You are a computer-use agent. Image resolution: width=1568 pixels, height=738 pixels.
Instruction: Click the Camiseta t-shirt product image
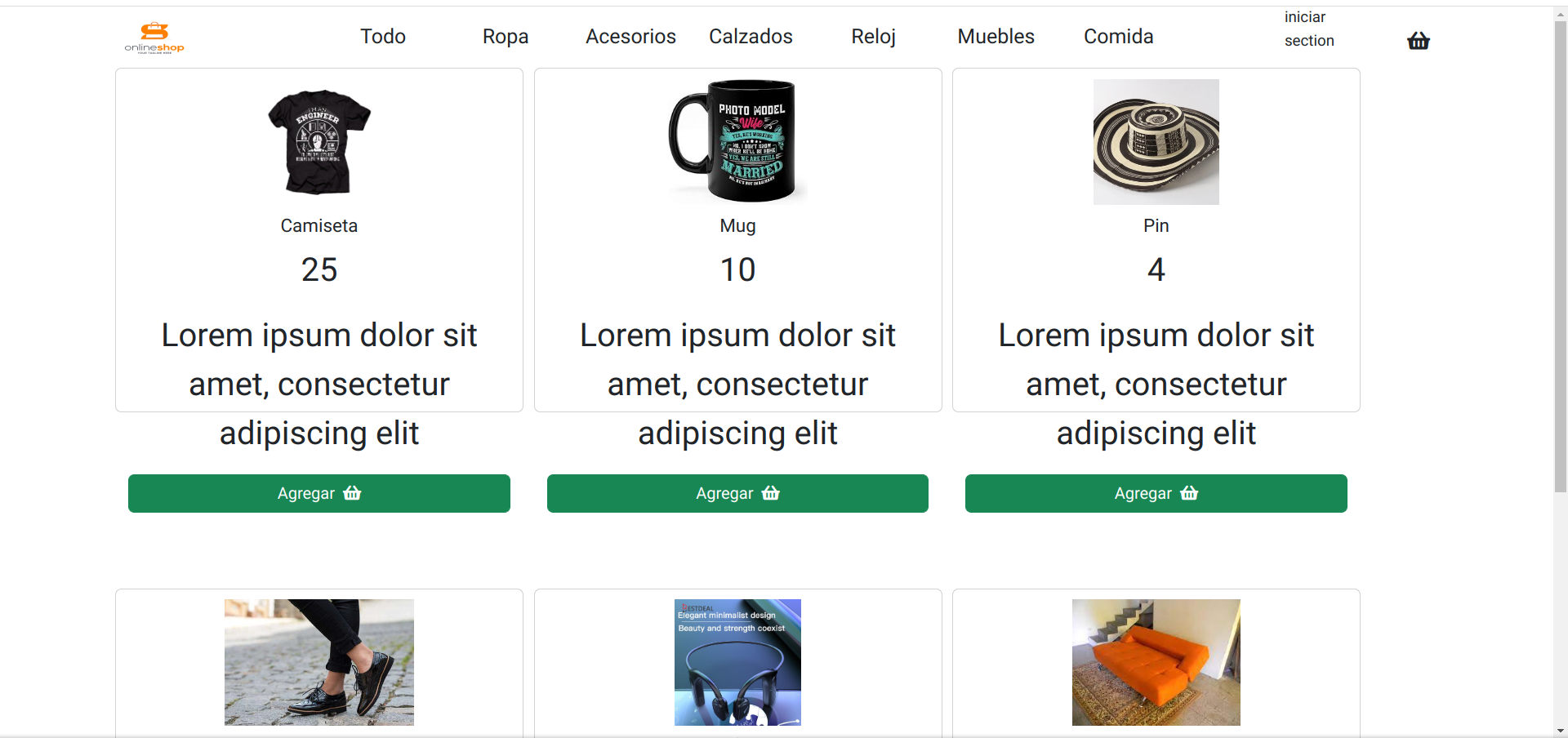pos(319,142)
